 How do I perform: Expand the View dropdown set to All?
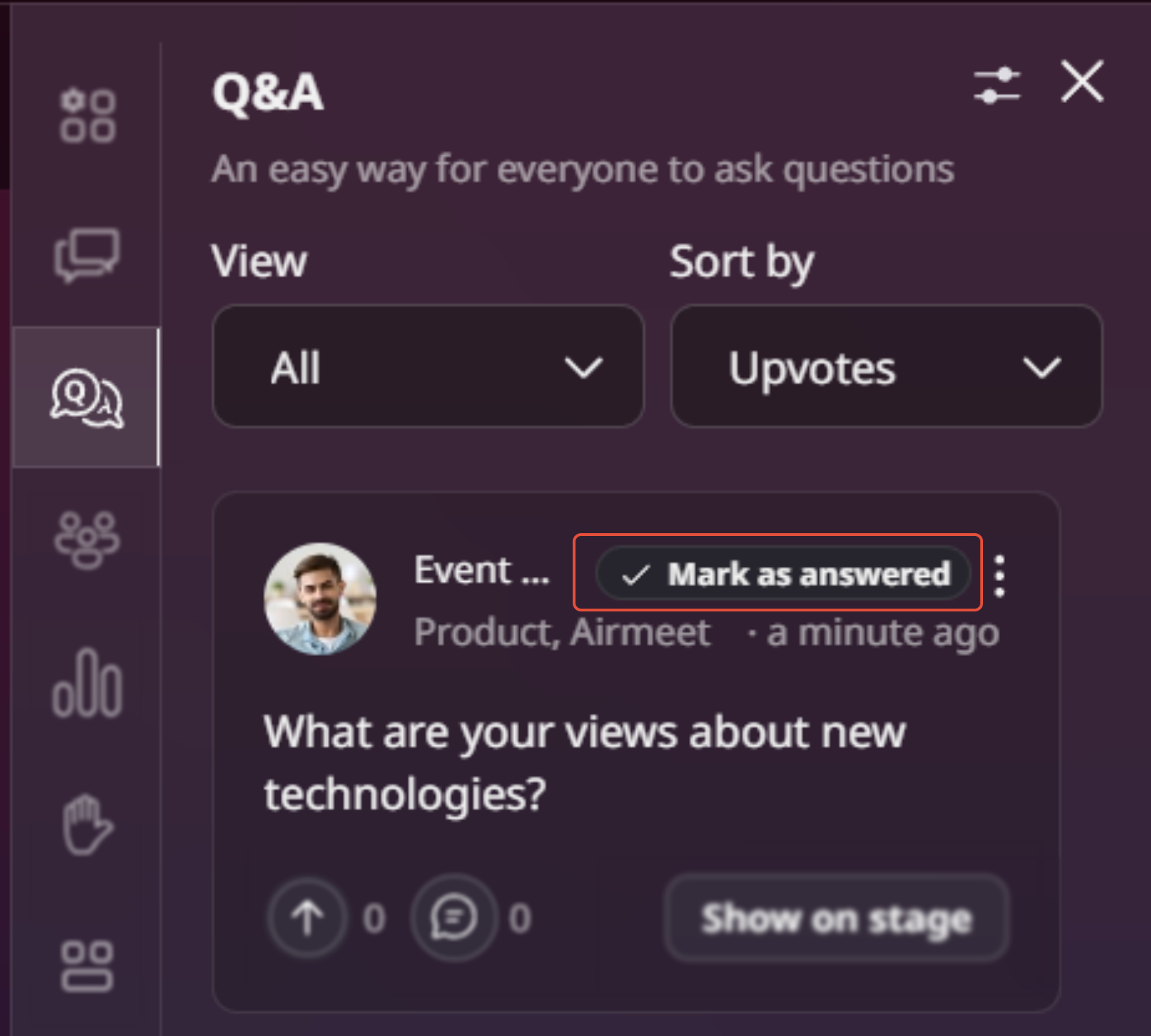pyautogui.click(x=428, y=367)
